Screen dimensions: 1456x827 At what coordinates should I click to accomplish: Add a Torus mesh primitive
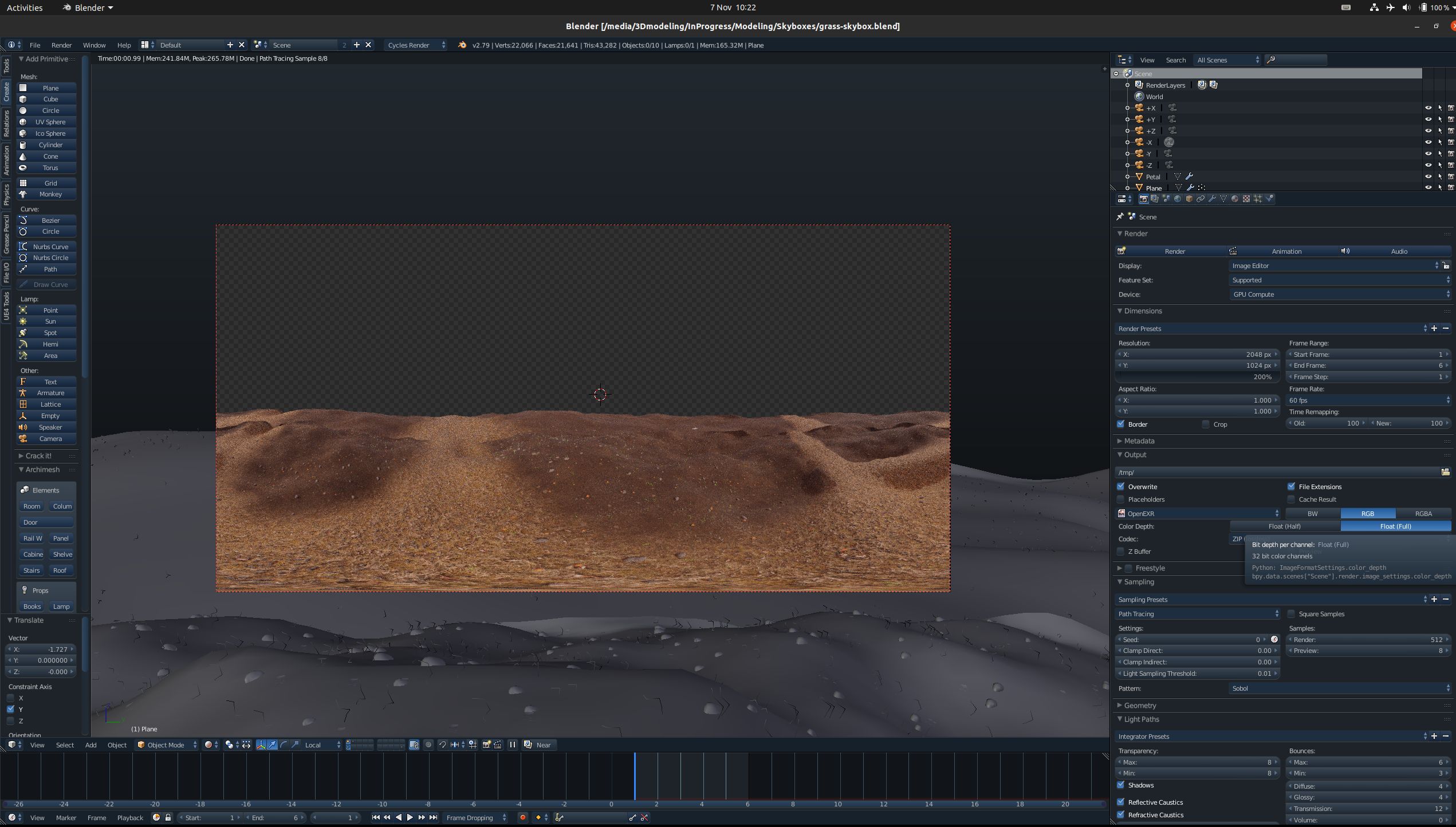[x=46, y=168]
